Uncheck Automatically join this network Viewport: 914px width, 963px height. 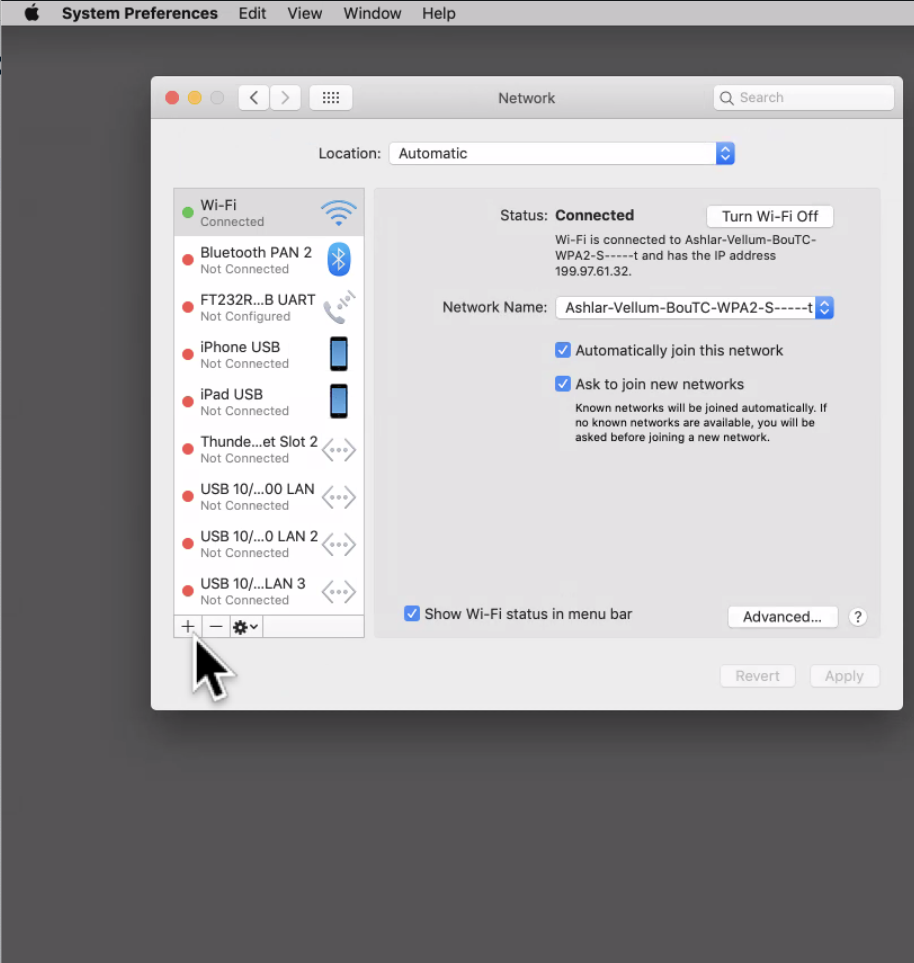pos(562,350)
